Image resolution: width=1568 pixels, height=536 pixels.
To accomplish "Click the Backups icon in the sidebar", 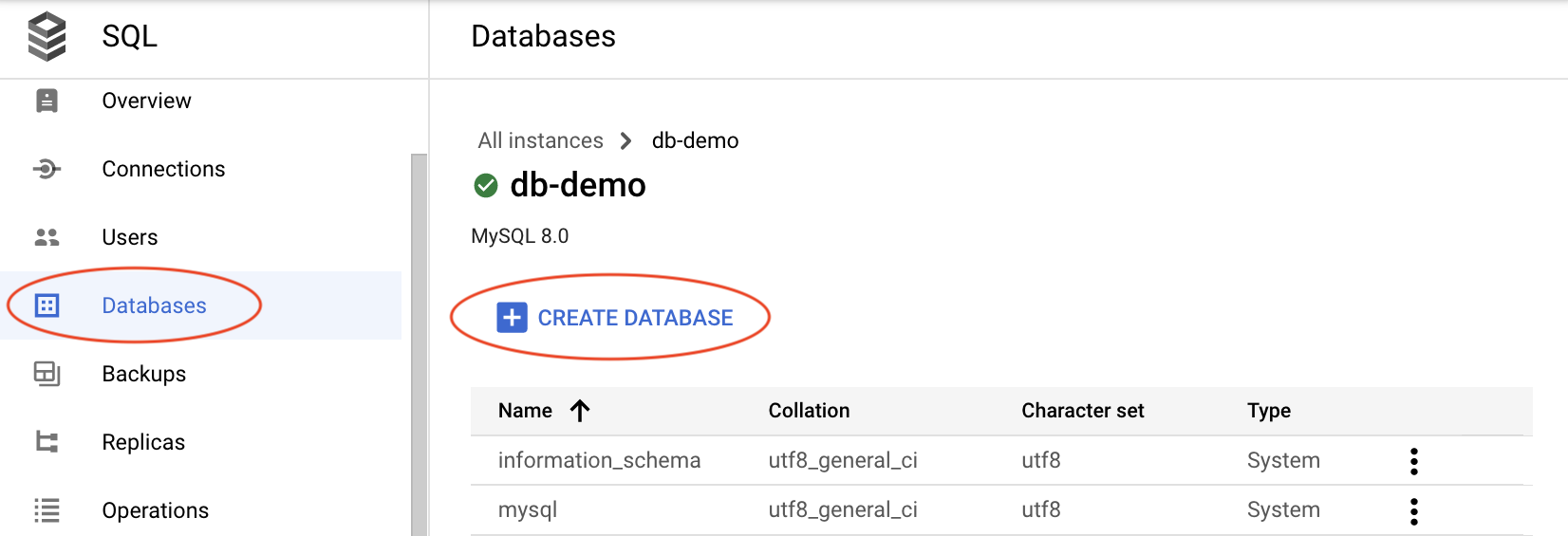I will (x=47, y=374).
